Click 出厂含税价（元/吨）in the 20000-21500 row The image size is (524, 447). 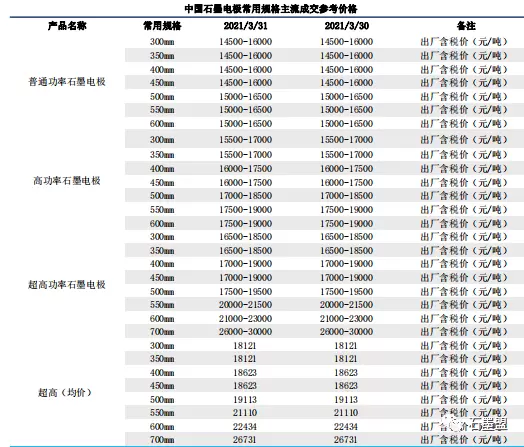click(x=464, y=305)
